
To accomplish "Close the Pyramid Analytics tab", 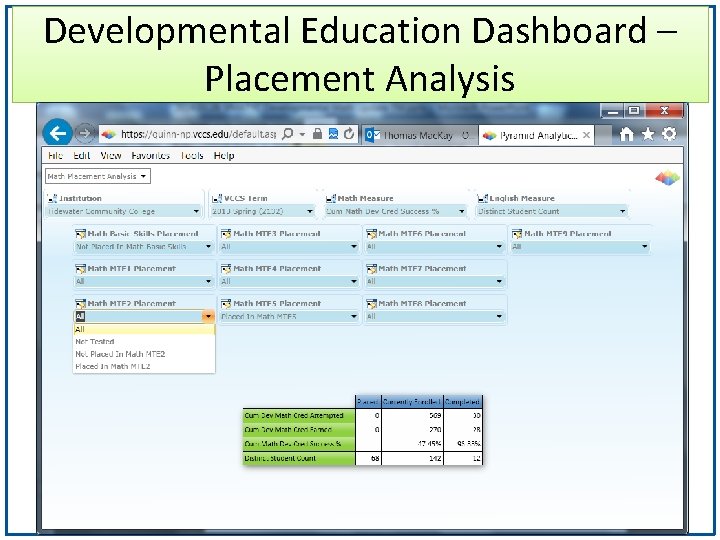I will (586, 135).
